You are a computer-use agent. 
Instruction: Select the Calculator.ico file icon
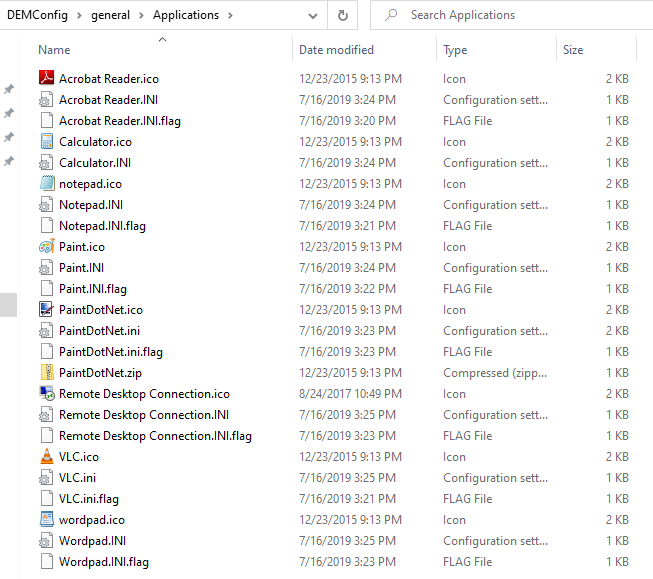pyautogui.click(x=46, y=142)
